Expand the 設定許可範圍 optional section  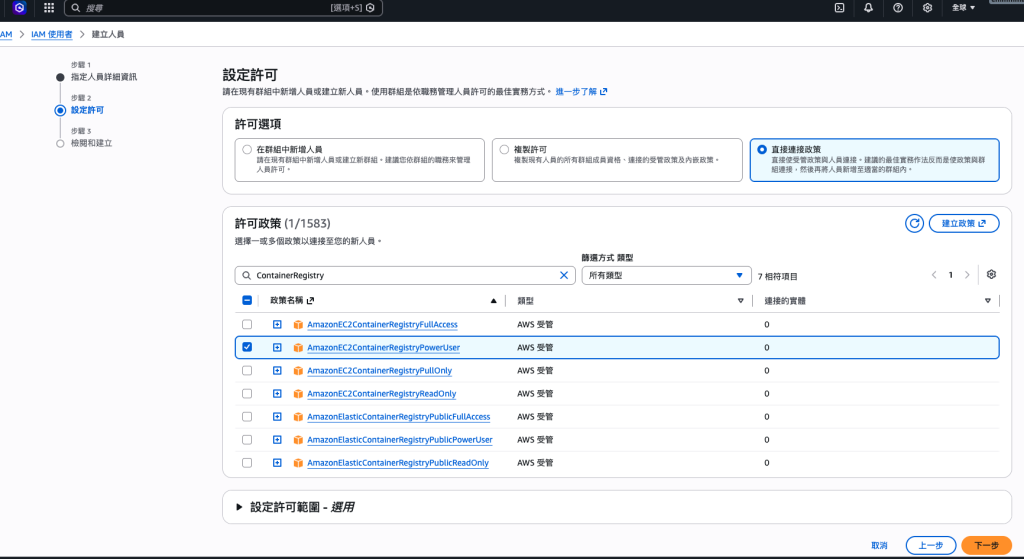[x=239, y=507]
